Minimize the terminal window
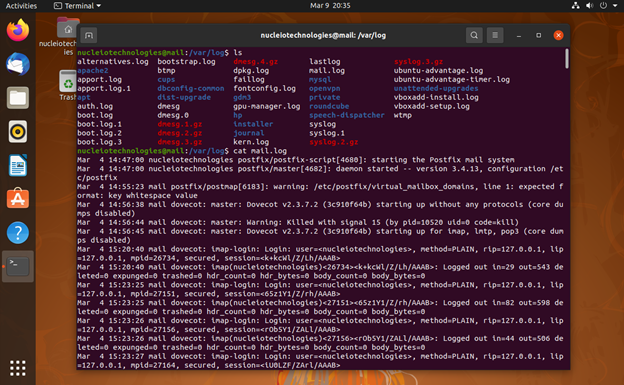This screenshot has height=385, width=624. (519, 35)
